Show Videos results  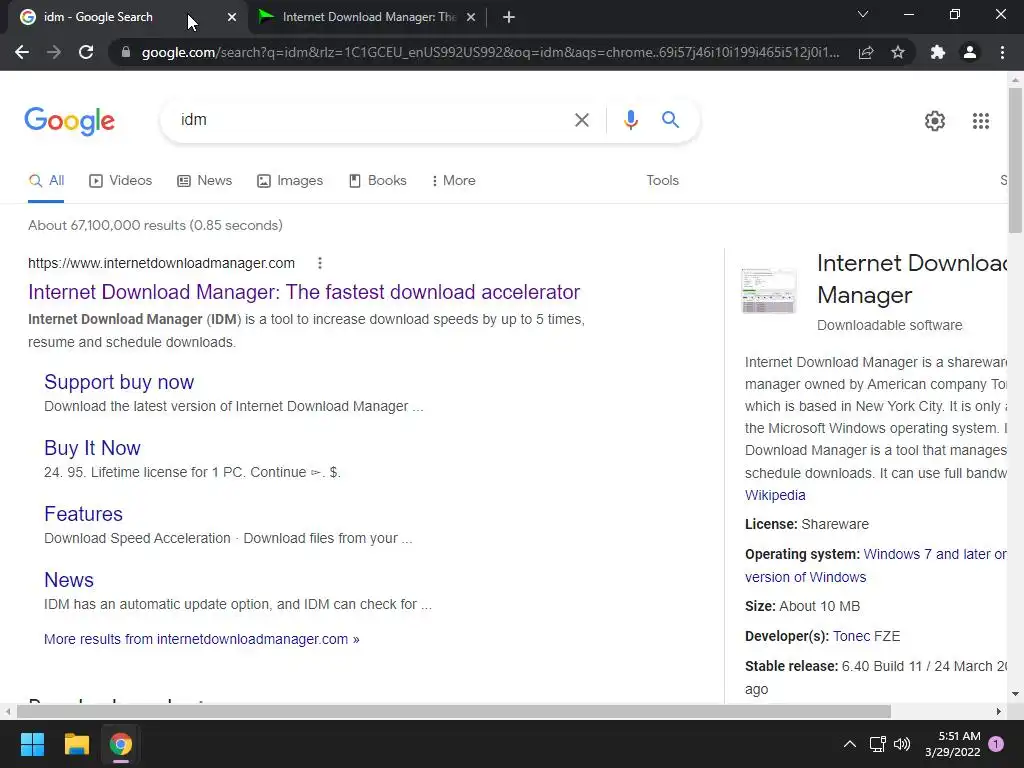coord(120,181)
